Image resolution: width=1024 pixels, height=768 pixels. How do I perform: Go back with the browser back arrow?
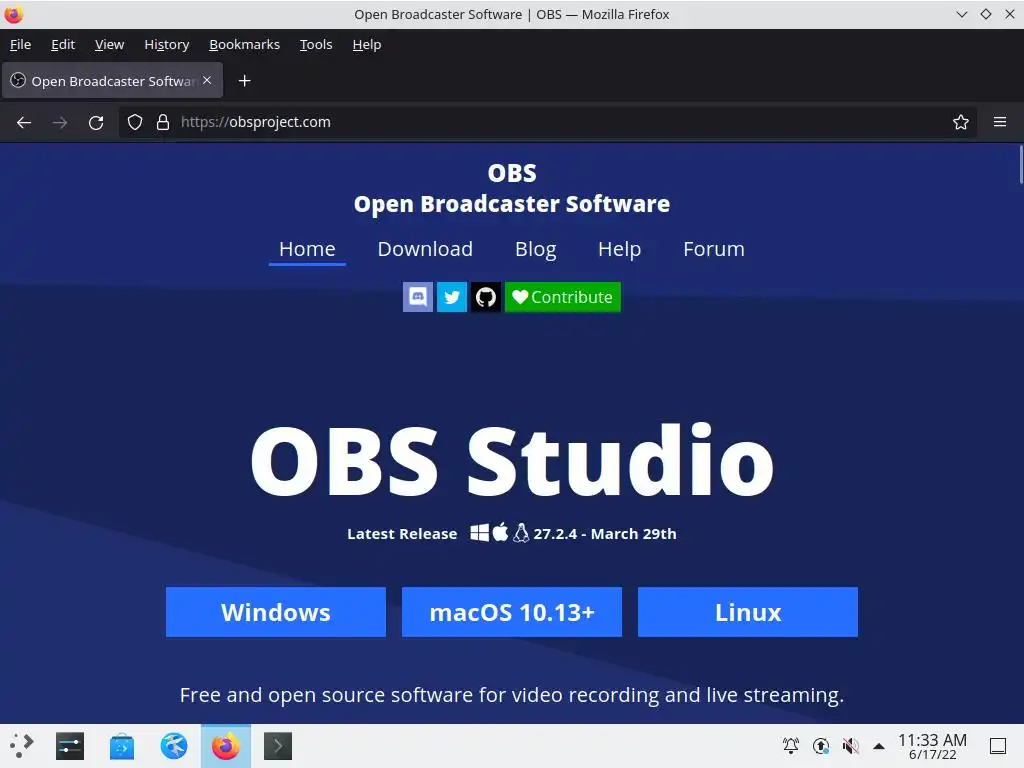pos(24,122)
